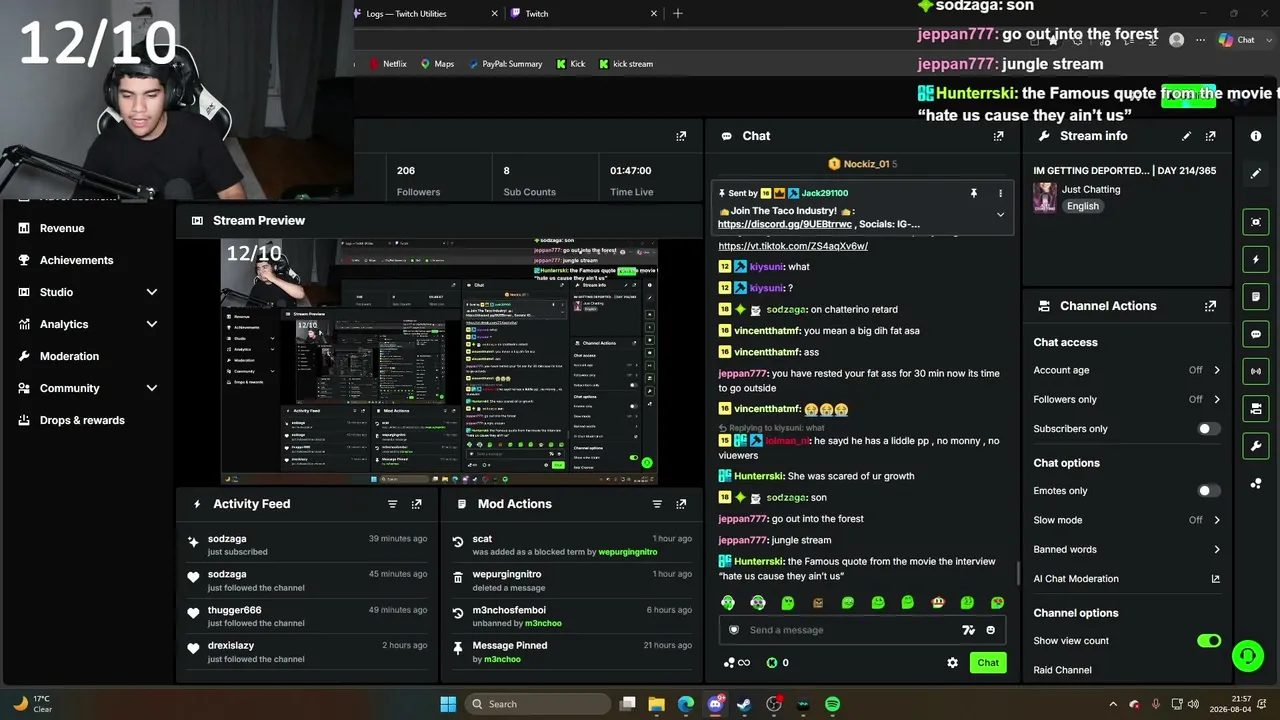Viewport: 1280px width, 720px height.
Task: Open Windows Start menu
Action: tap(448, 704)
